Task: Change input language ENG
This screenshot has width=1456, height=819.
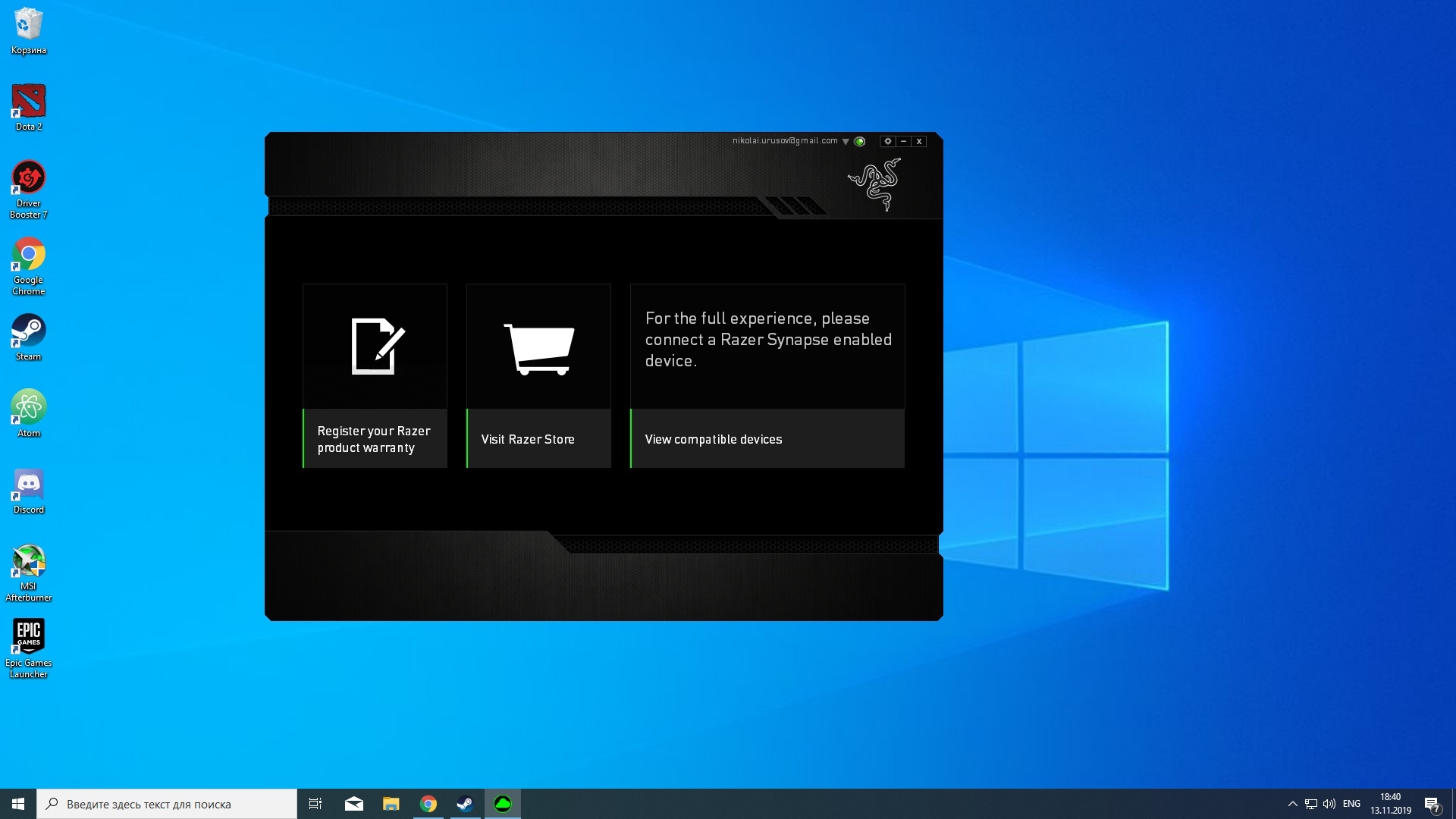Action: click(x=1351, y=804)
